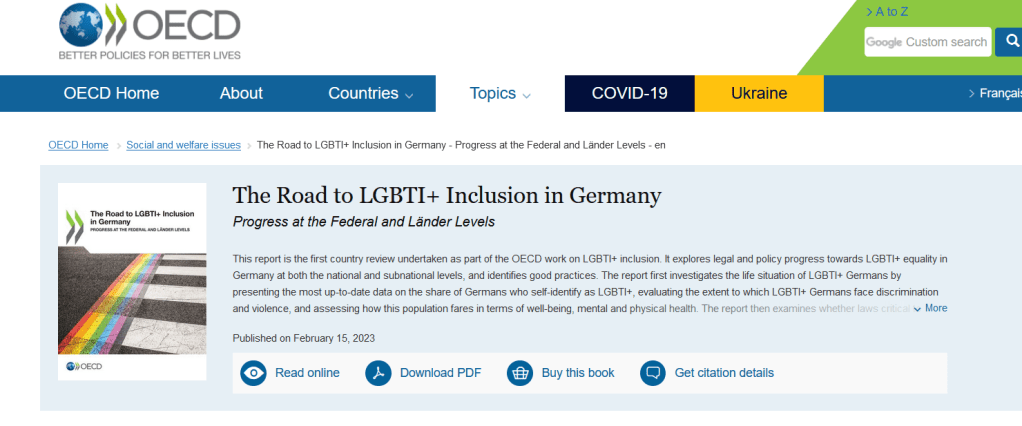The image size is (1022, 426).
Task: Click the OECD Home breadcrumb link
Action: point(78,145)
